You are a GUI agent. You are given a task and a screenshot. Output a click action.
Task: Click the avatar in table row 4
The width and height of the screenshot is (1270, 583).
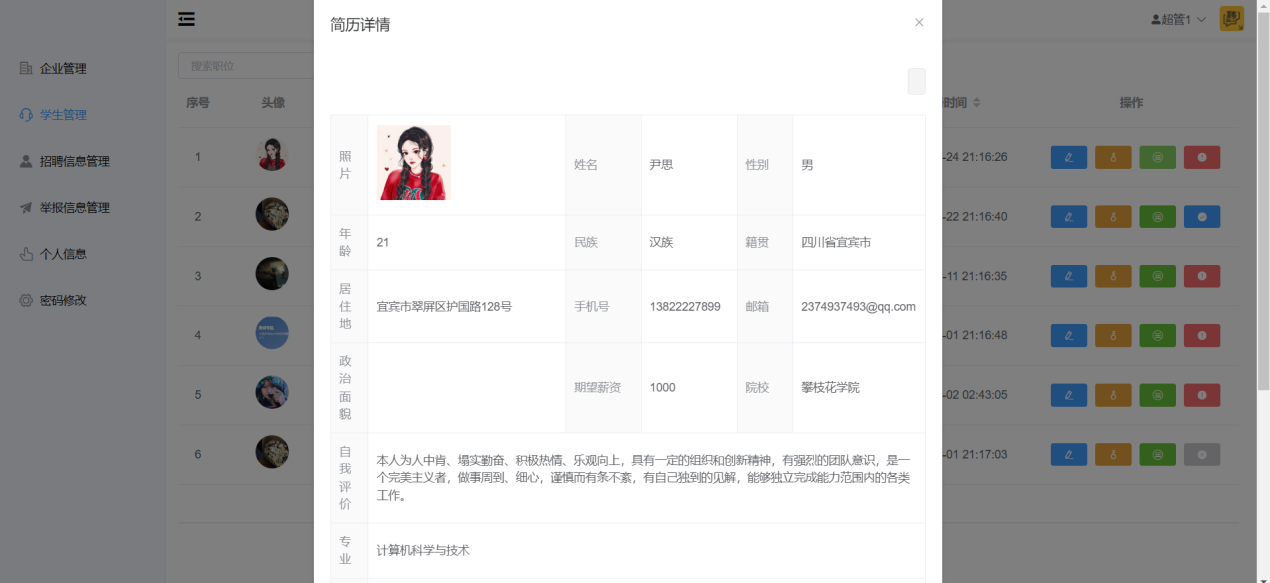tap(272, 333)
